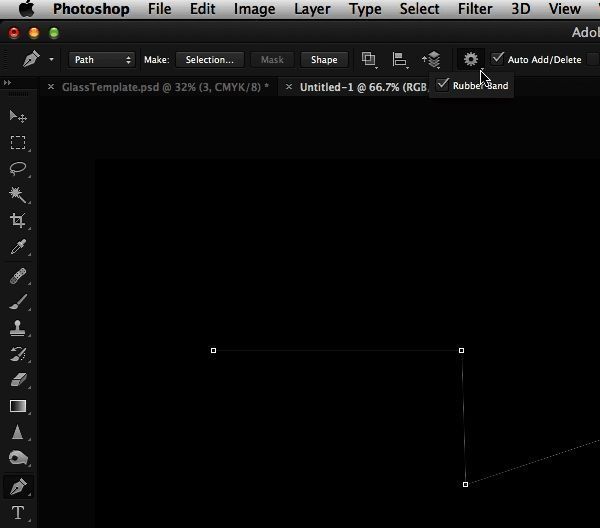Select the Crop tool
600x528 pixels.
18,221
